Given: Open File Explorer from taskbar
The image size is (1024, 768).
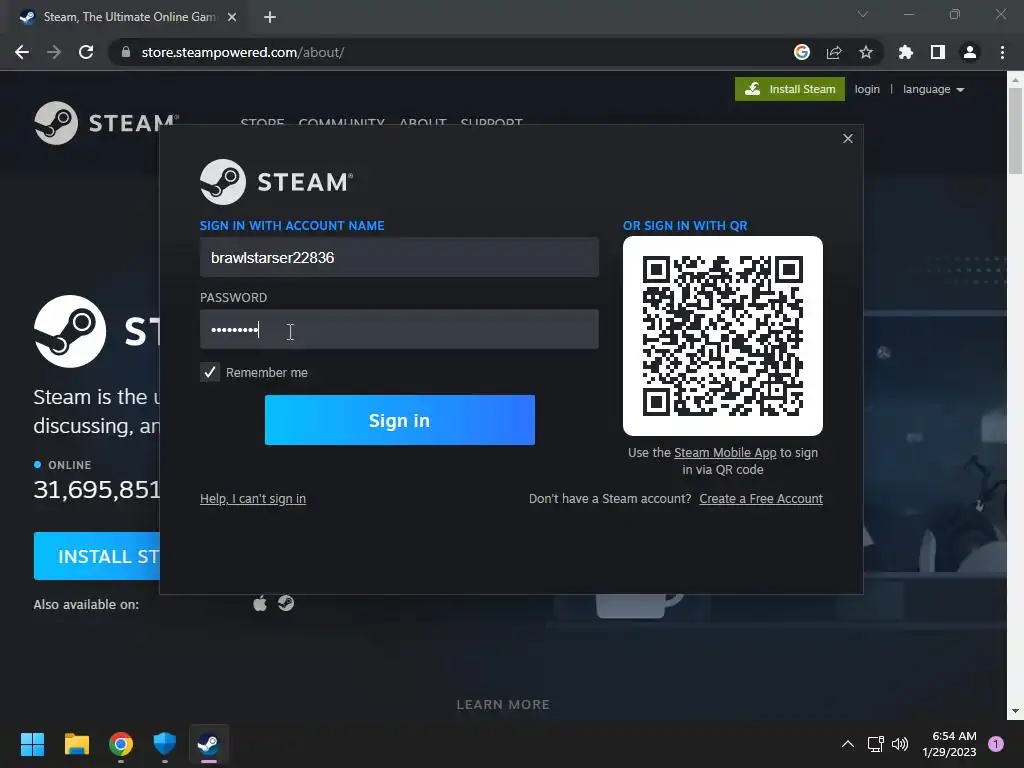Looking at the screenshot, I should click(x=76, y=744).
